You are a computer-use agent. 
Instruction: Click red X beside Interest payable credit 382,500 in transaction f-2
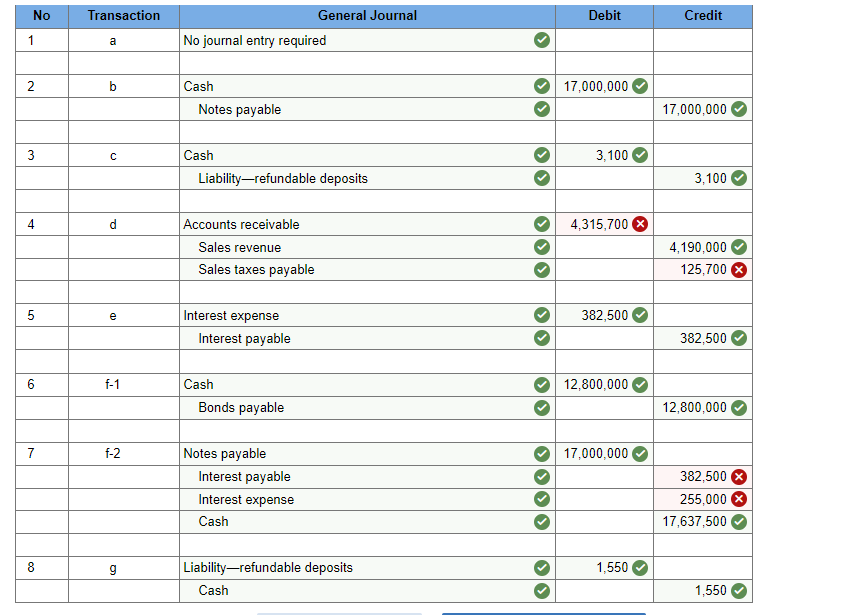point(739,476)
